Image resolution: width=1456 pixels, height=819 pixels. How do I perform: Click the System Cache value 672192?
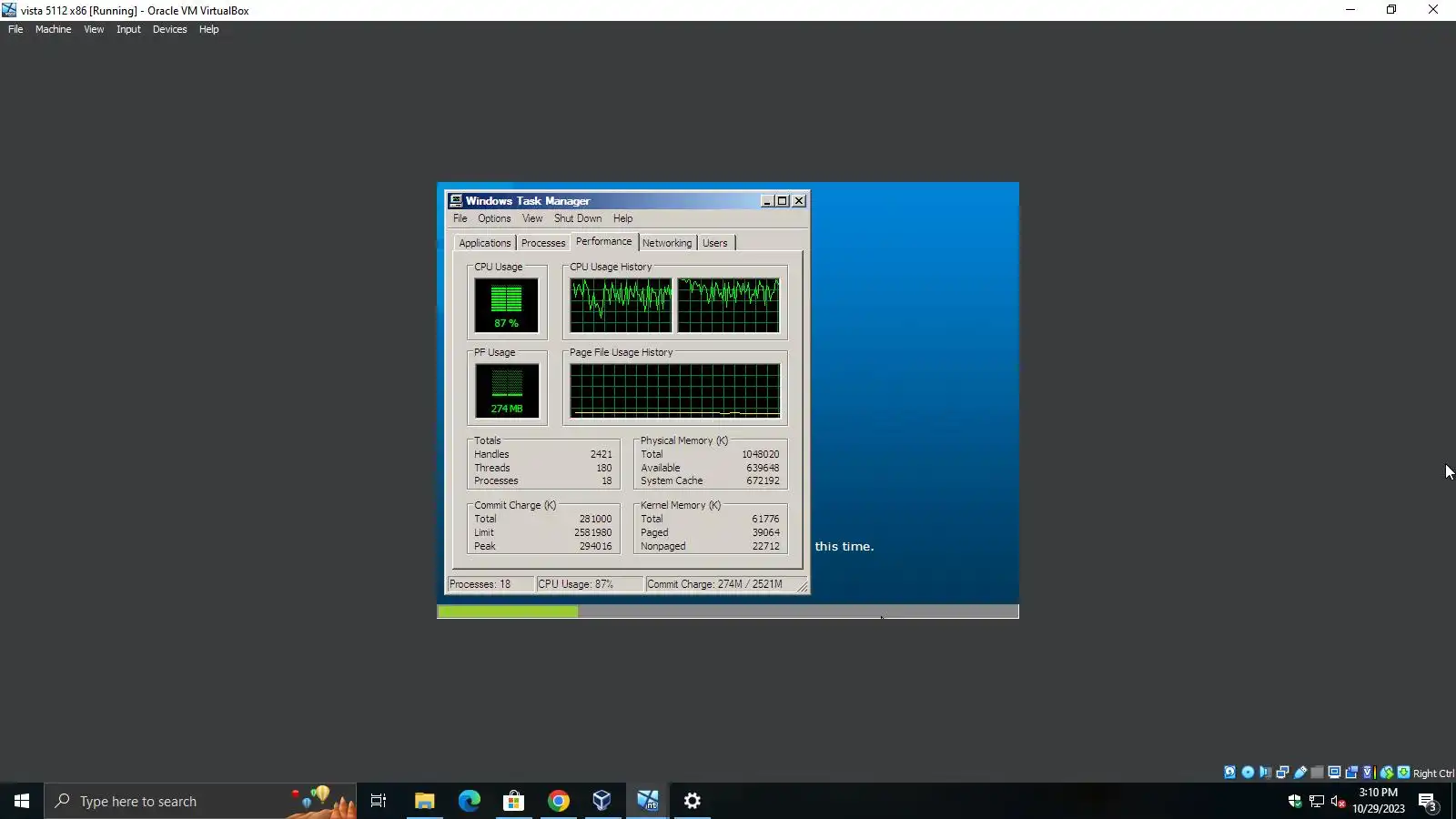763,480
